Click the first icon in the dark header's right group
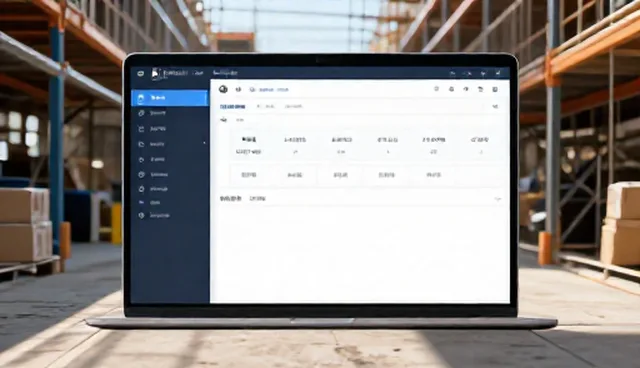Screen dimensions: 640x368 click(x=453, y=73)
